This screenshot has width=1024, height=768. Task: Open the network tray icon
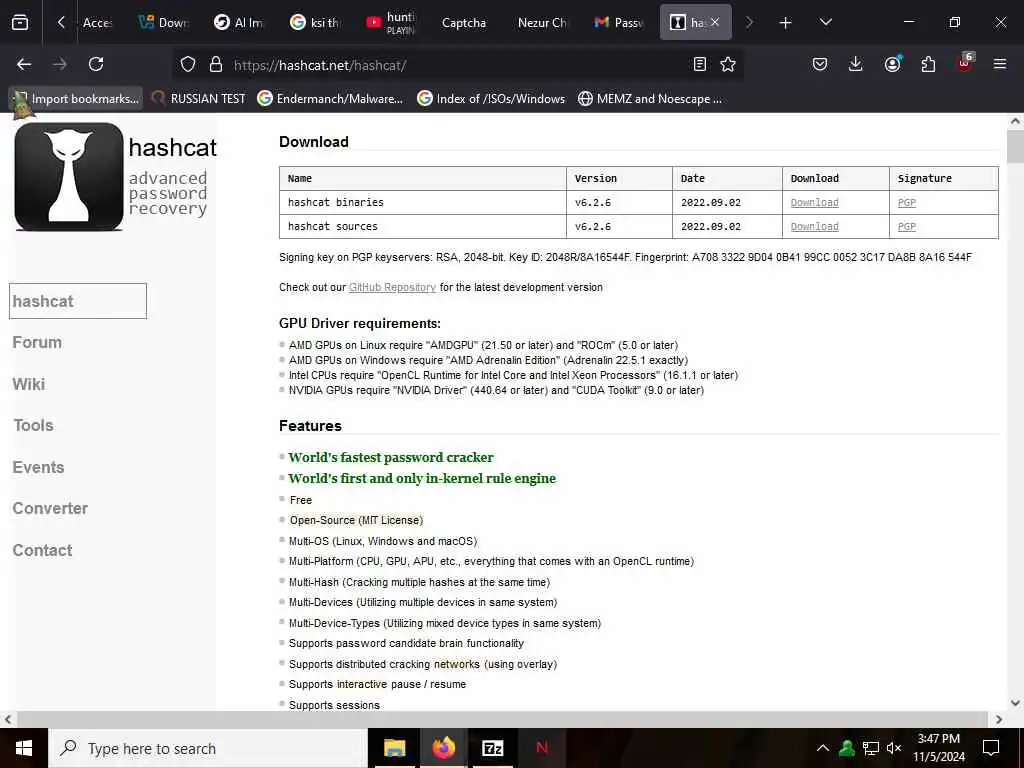(871, 748)
